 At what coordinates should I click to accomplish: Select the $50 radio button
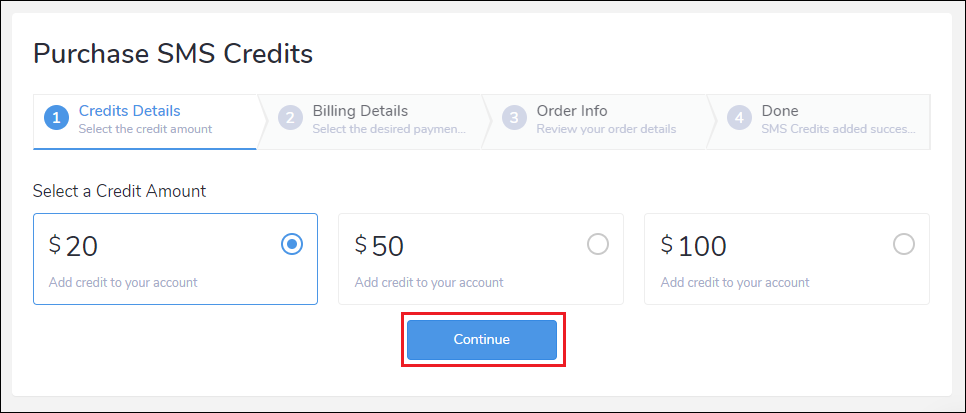pos(598,245)
